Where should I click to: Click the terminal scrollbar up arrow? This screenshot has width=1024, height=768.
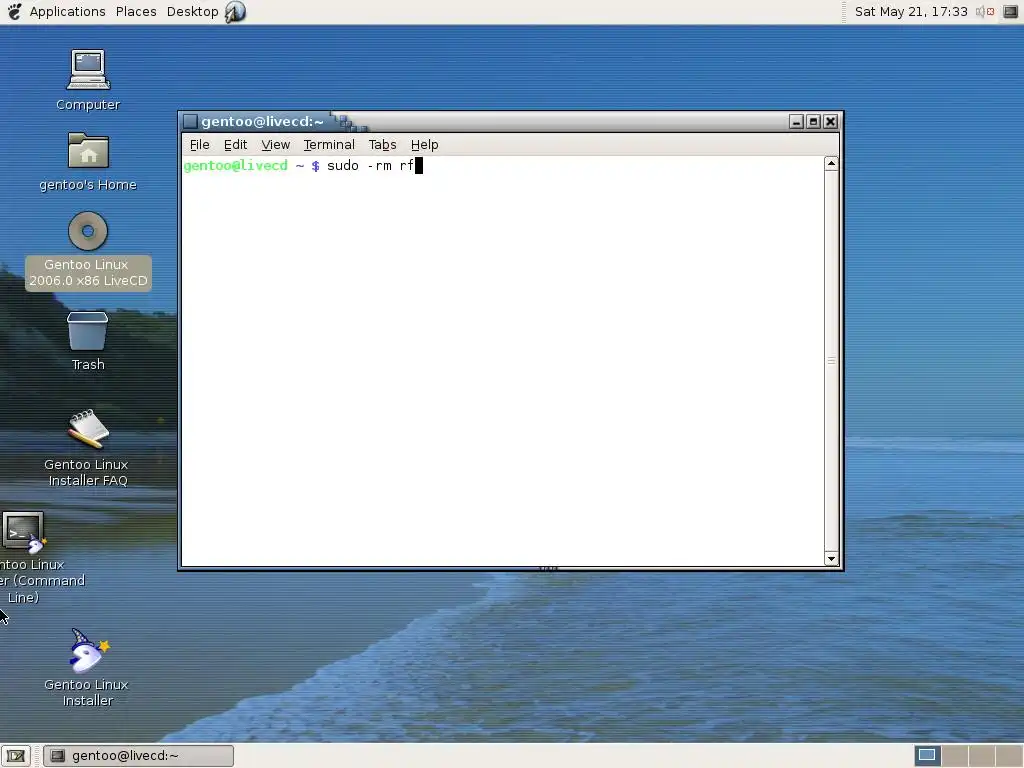[831, 163]
